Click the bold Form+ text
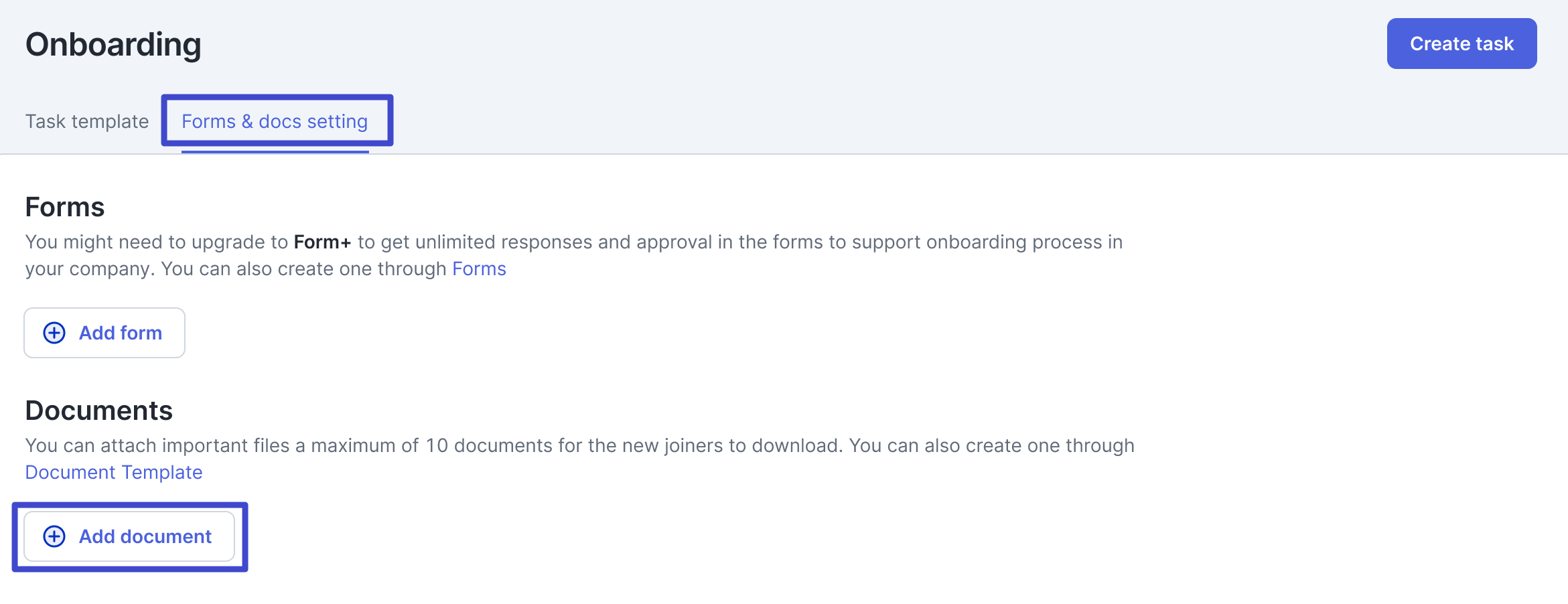This screenshot has width=1568, height=604. [x=322, y=242]
